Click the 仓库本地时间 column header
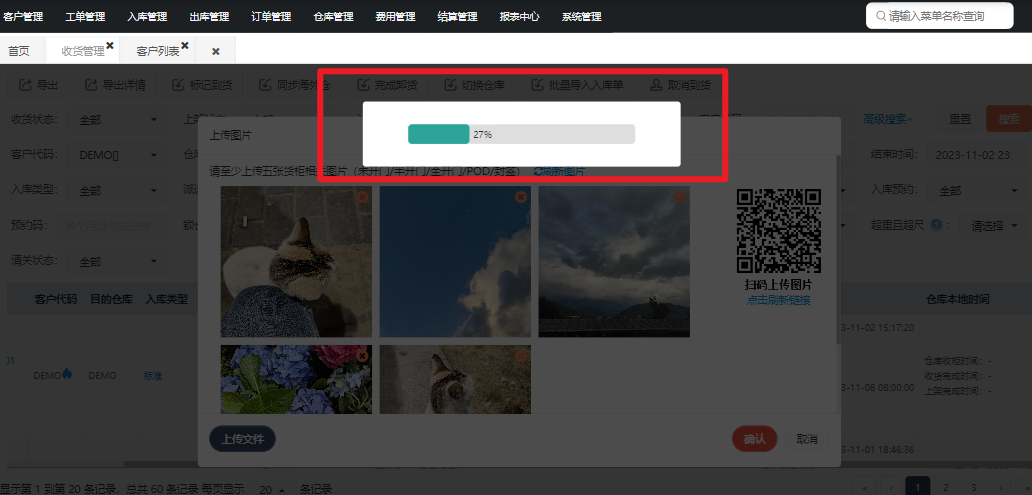 [x=957, y=299]
